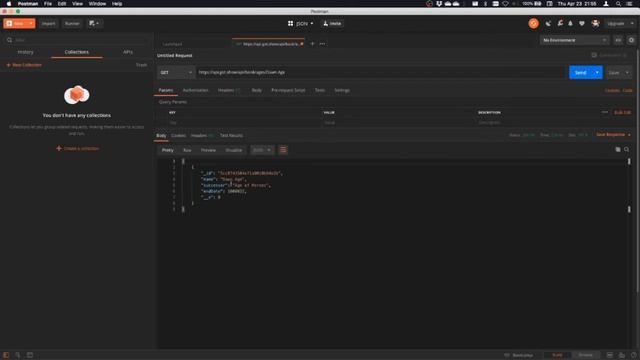
Task: Open the Send button dropdown arrow
Action: coord(597,72)
